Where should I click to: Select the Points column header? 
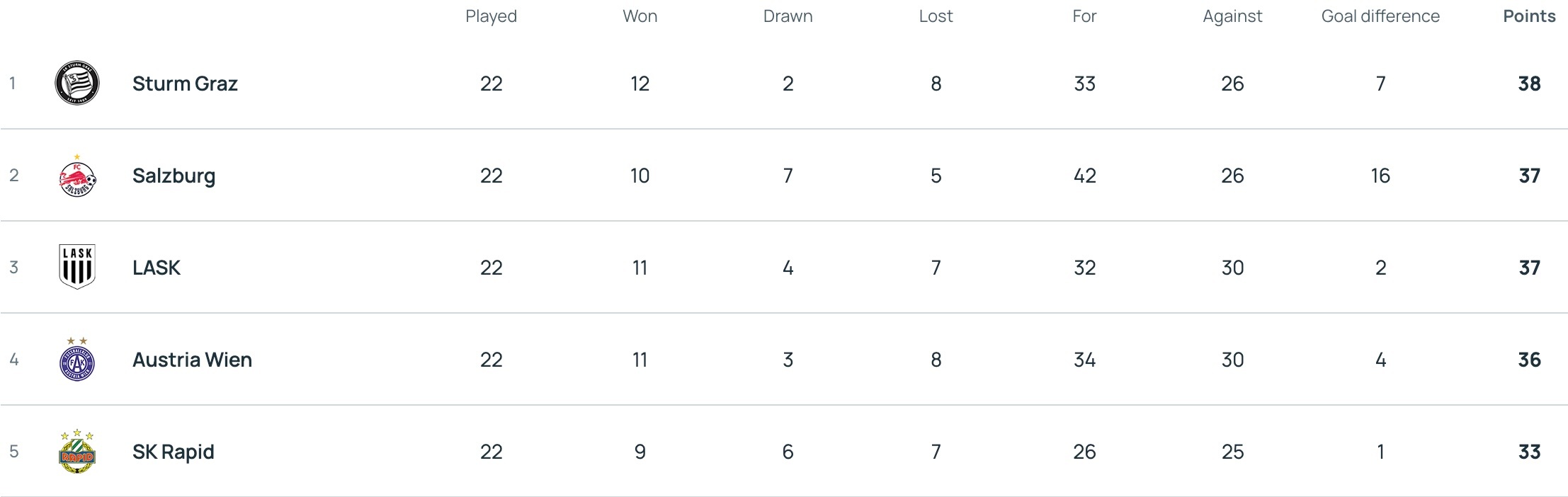1529,16
